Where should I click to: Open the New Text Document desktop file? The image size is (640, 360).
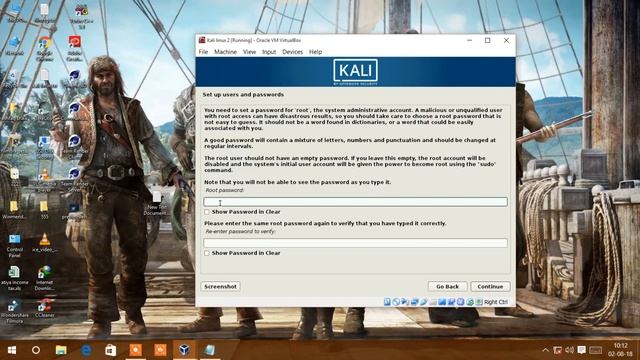click(156, 203)
